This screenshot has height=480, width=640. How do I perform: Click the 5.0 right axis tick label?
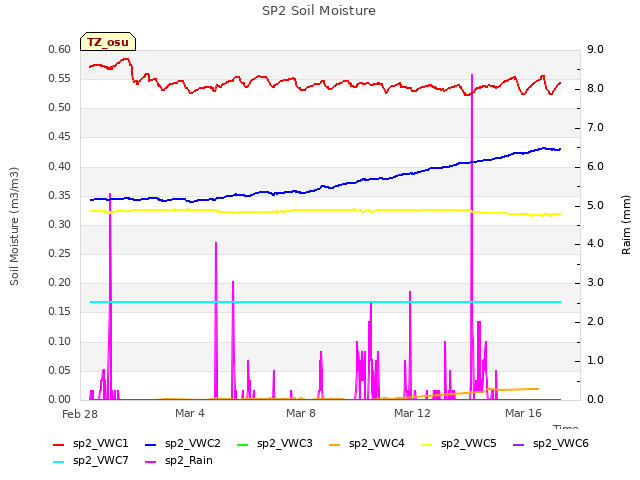595,205
